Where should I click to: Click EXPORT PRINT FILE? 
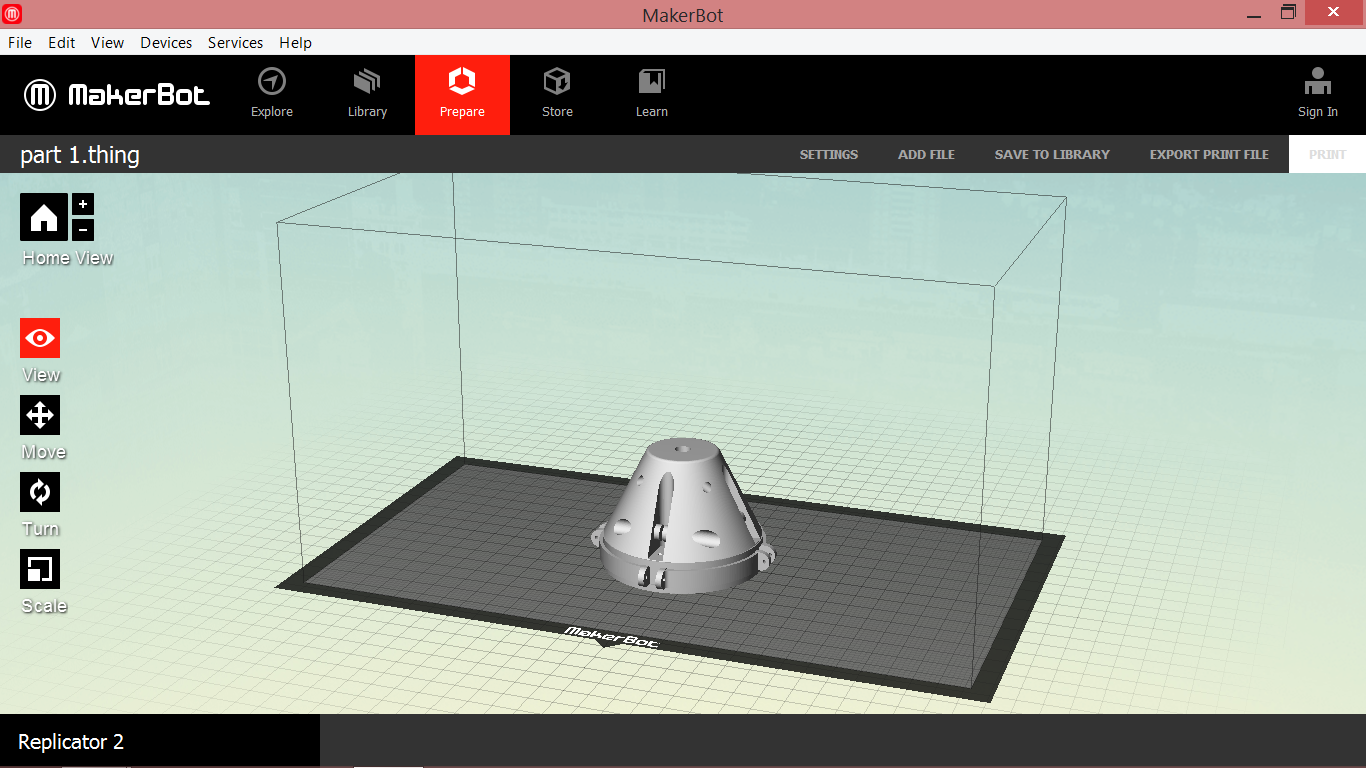coord(1209,154)
